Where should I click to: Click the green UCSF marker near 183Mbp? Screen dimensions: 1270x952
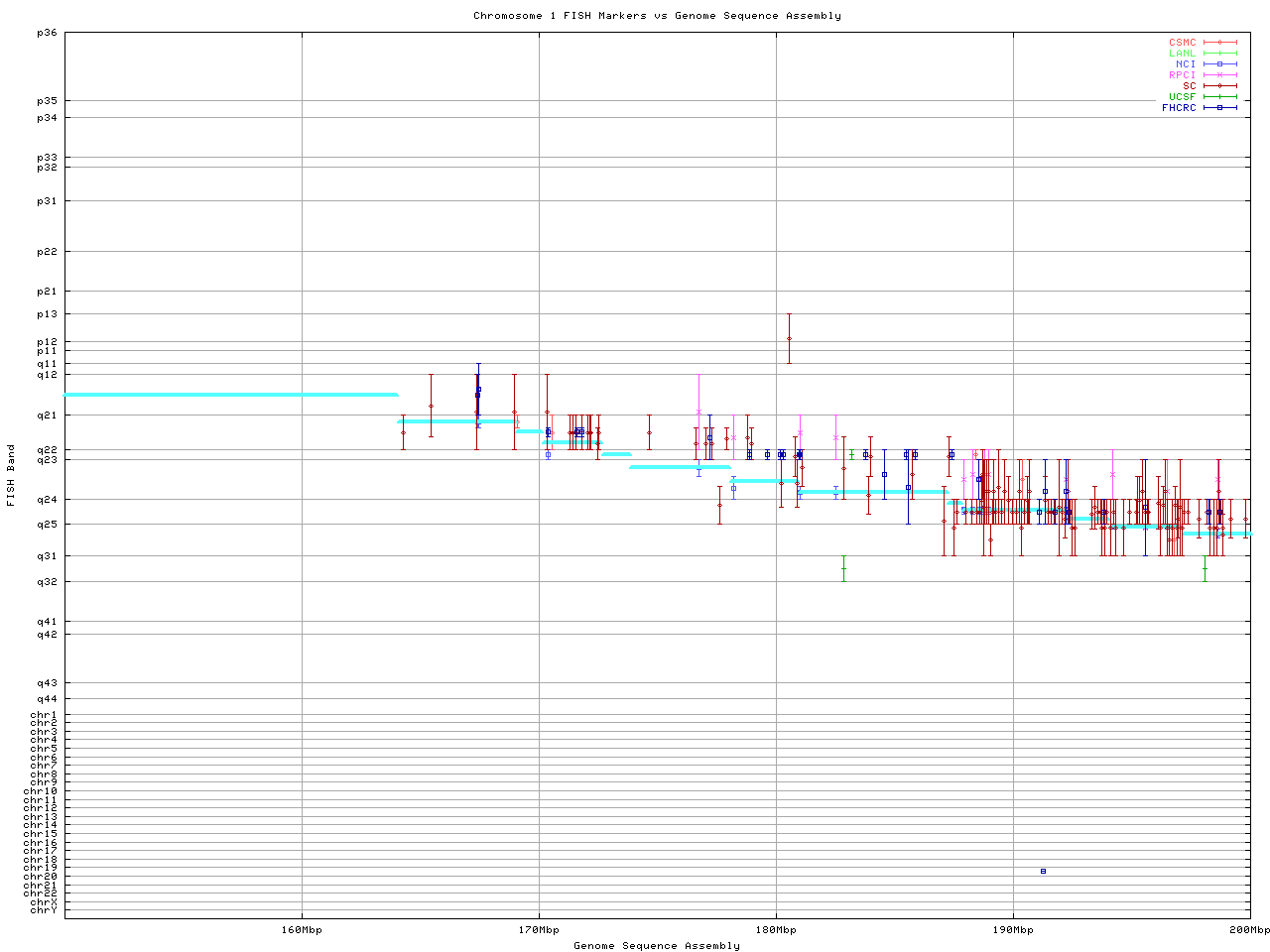click(843, 568)
